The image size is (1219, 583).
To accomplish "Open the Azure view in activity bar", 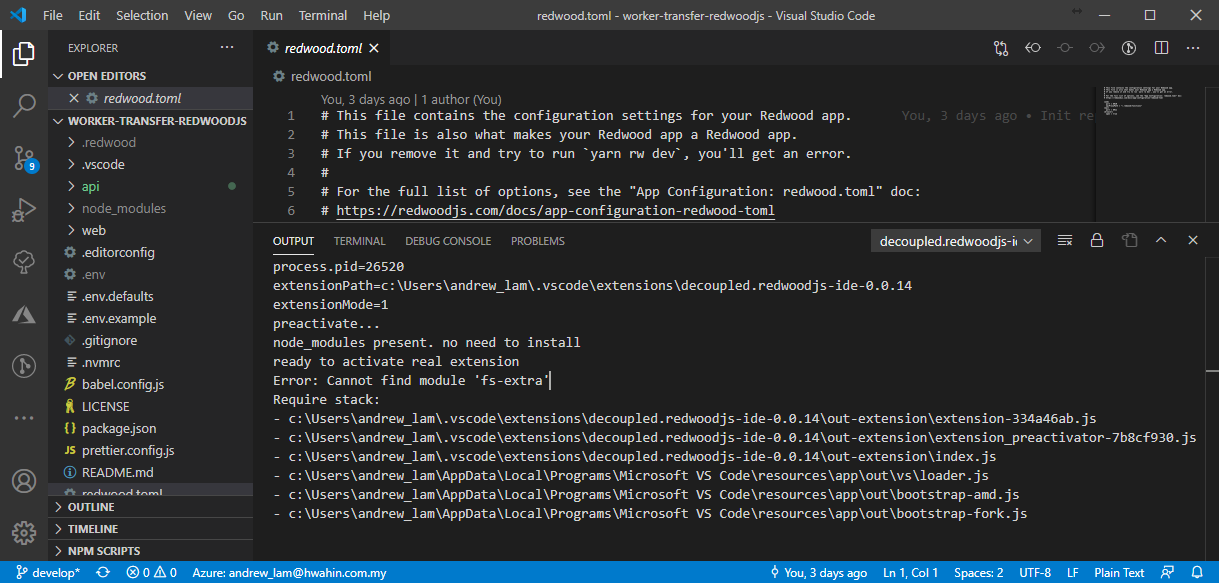I will 24,314.
